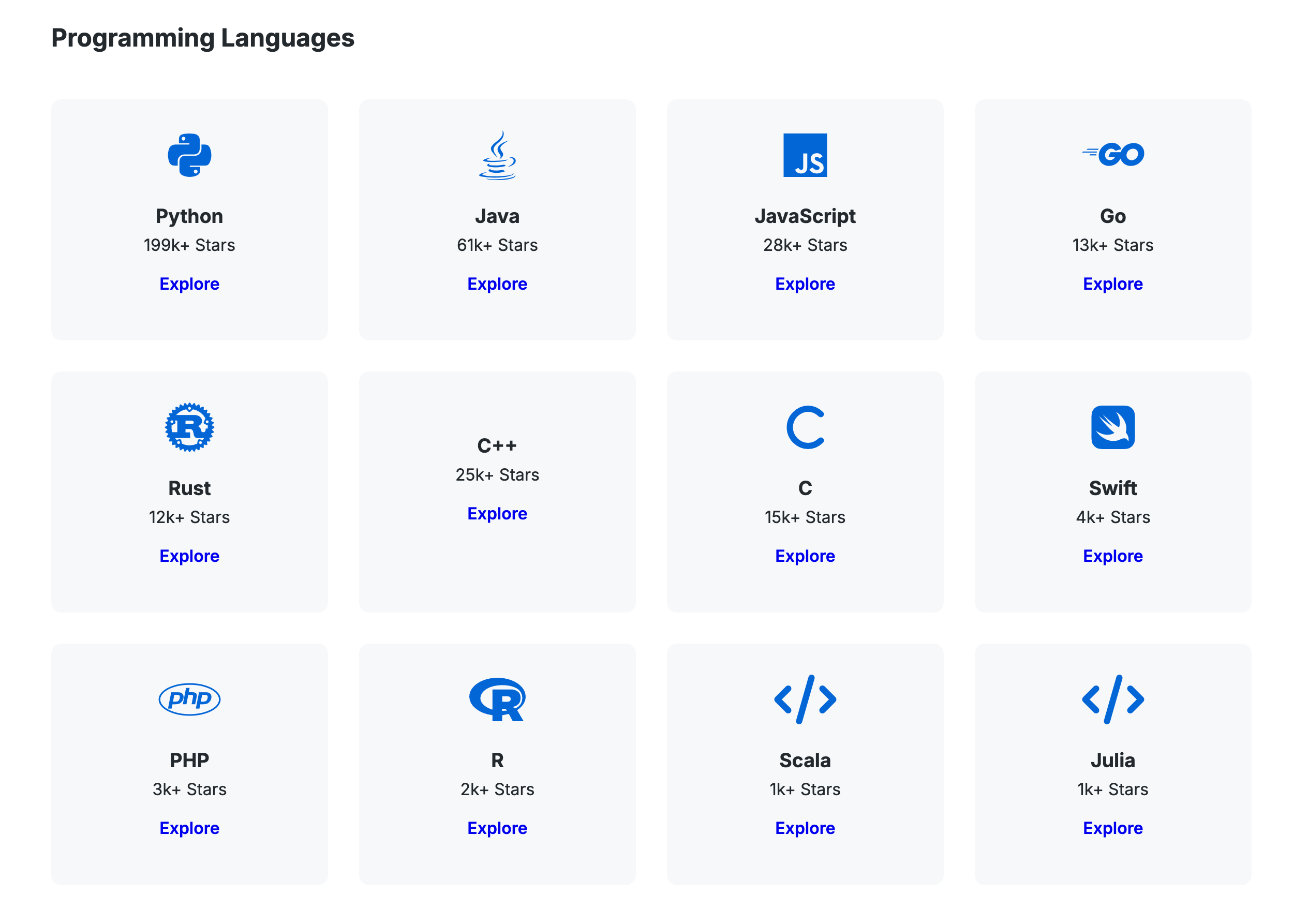Click the Julia code brackets icon
The height and width of the screenshot is (924, 1308).
coord(1112,699)
